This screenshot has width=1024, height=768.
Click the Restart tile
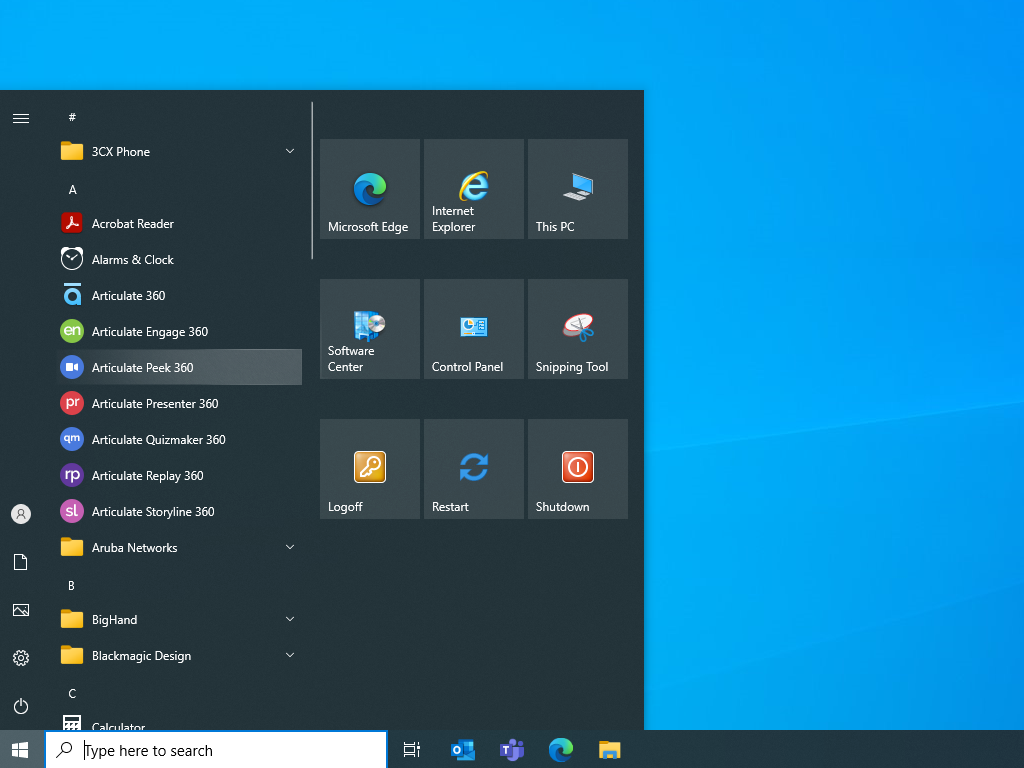(473, 469)
